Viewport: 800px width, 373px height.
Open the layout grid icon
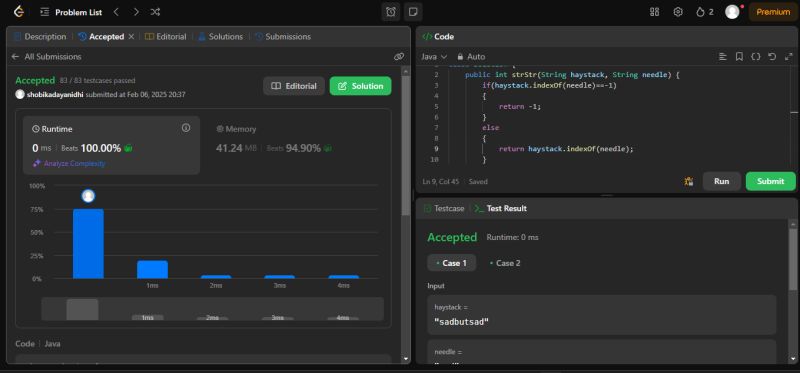655,12
